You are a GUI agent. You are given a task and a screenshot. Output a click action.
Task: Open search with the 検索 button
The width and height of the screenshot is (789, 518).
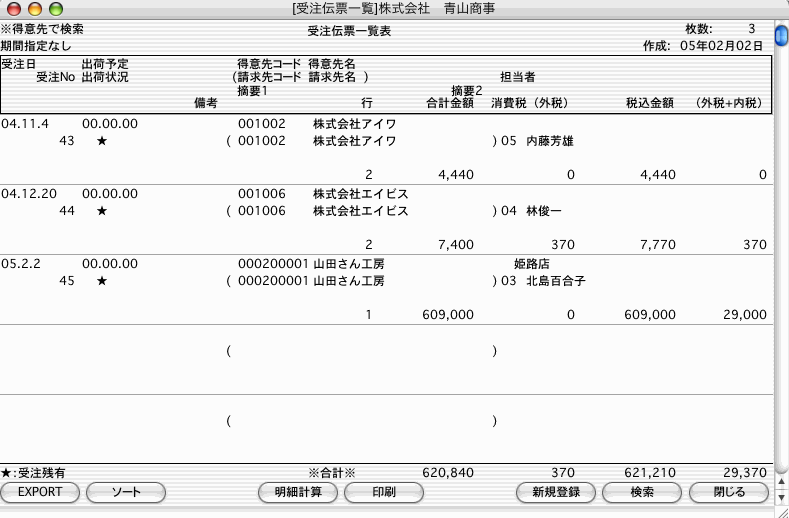(642, 492)
